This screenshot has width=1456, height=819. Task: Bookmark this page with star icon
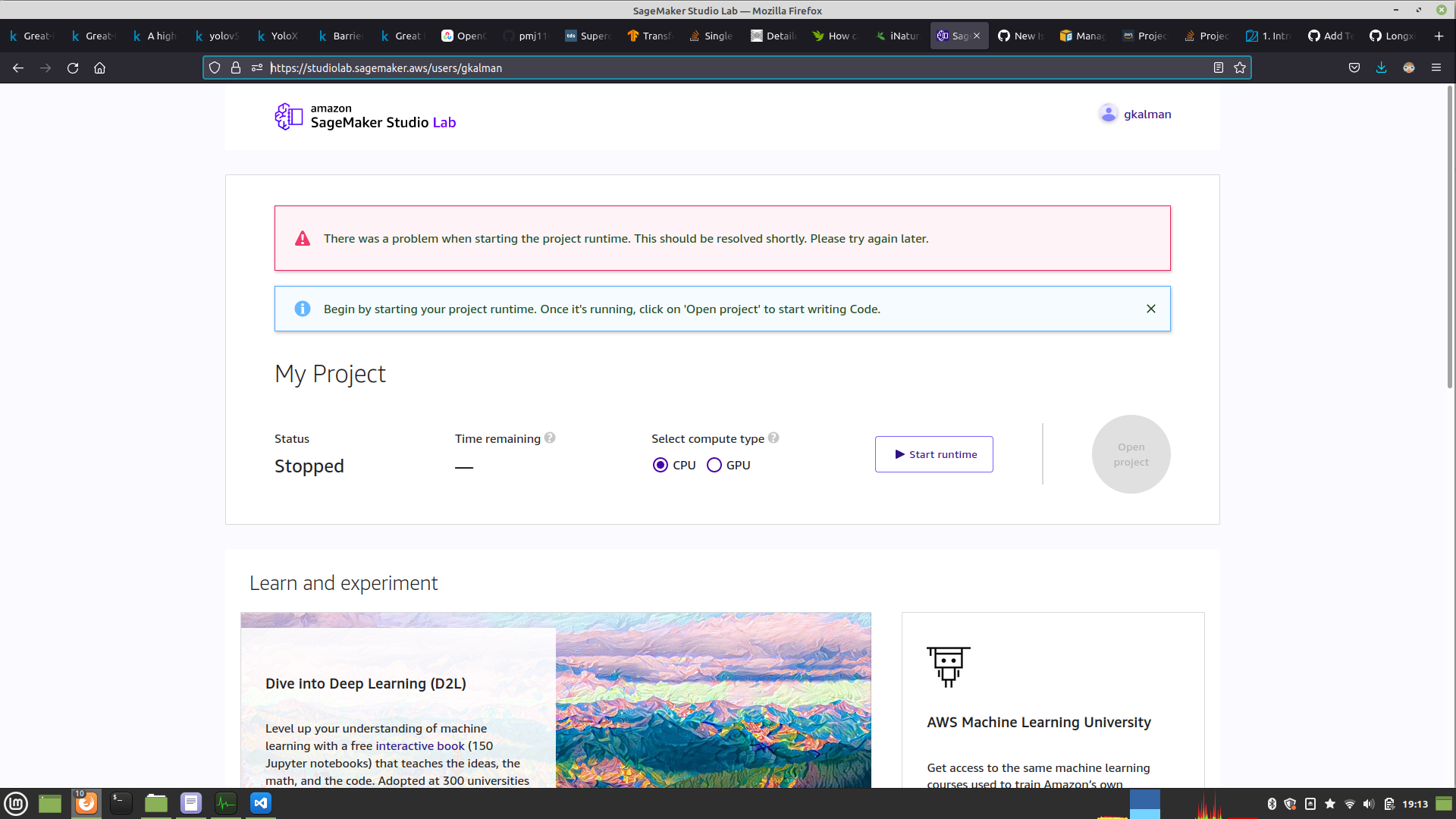(x=1240, y=67)
